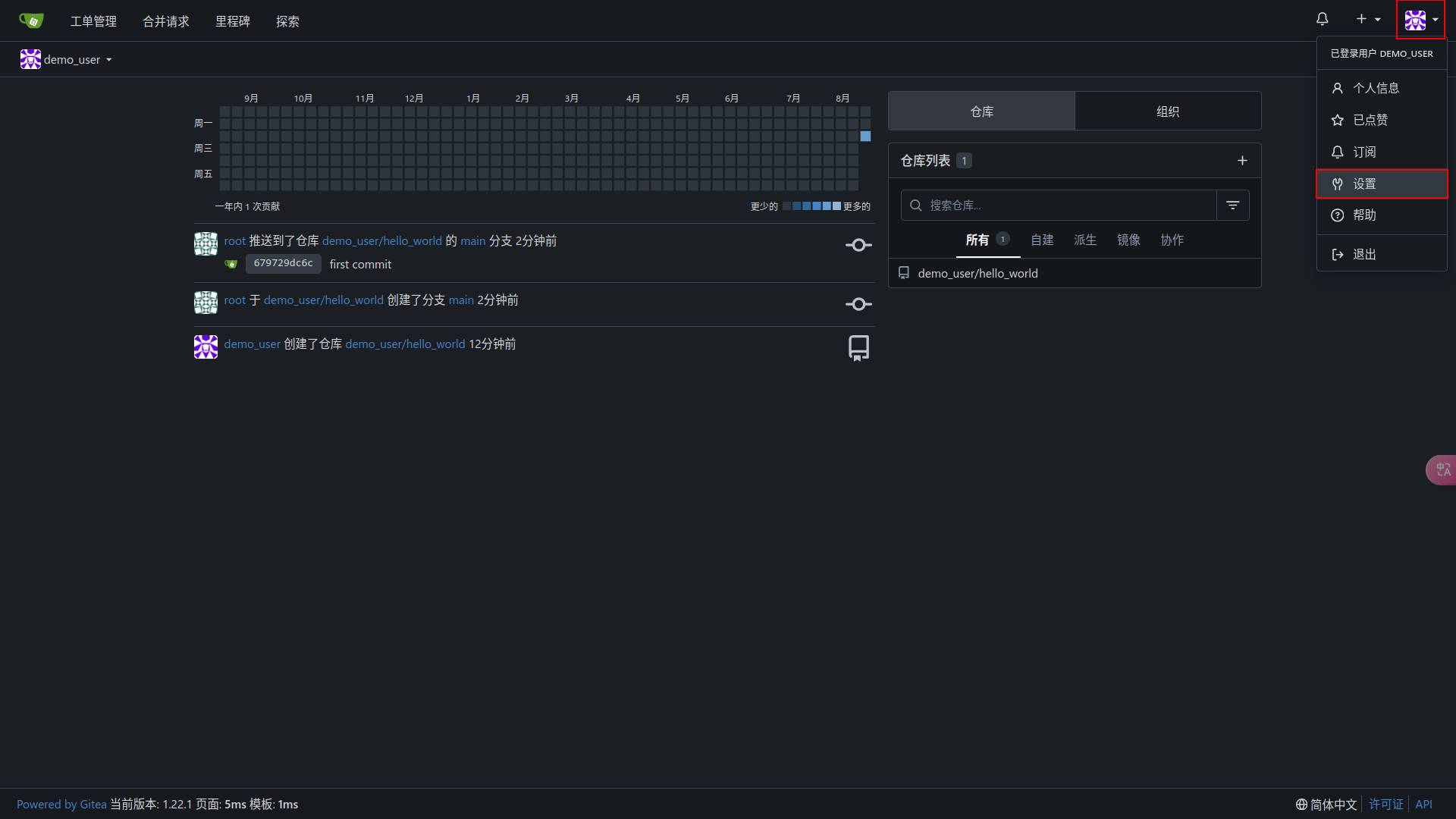Viewport: 1456px width, 819px height.
Task: Click the Gitea logo icon
Action: coord(31,20)
